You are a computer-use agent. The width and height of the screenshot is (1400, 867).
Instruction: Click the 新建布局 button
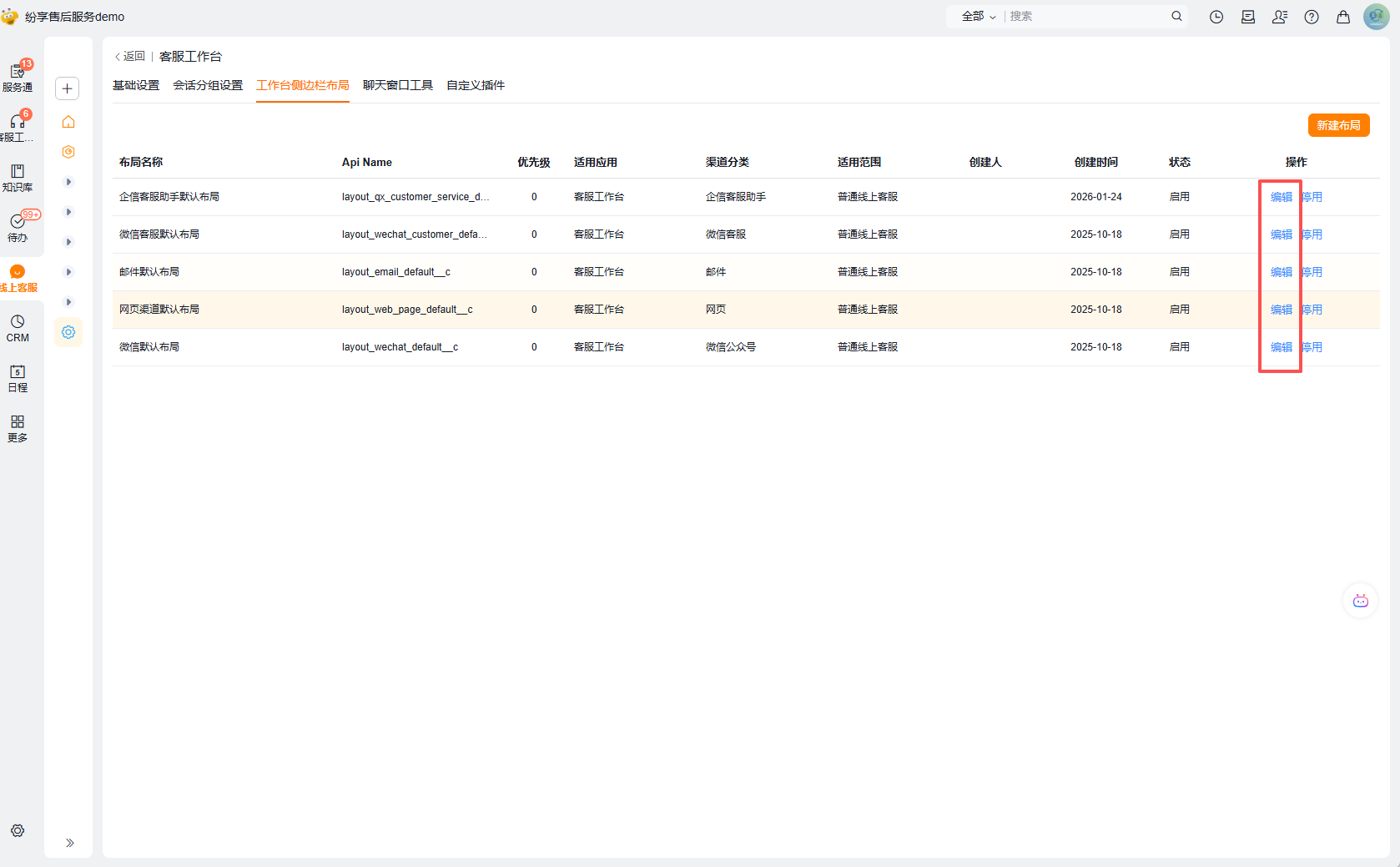1338,125
